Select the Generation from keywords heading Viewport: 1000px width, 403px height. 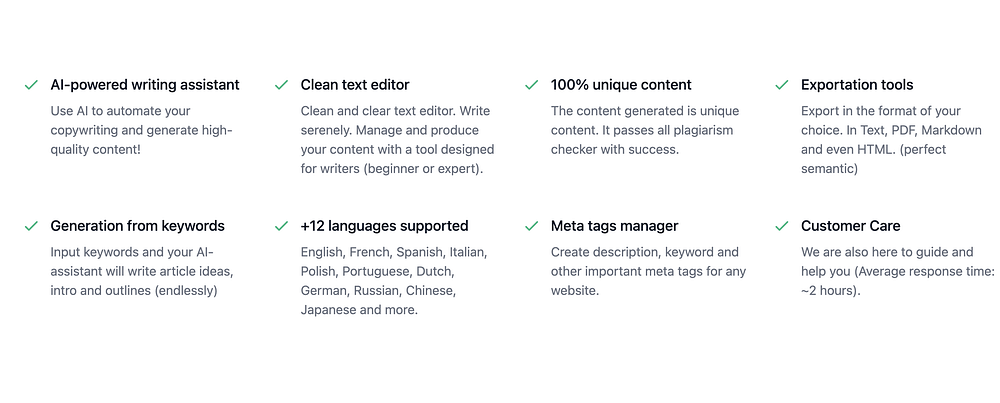[138, 226]
